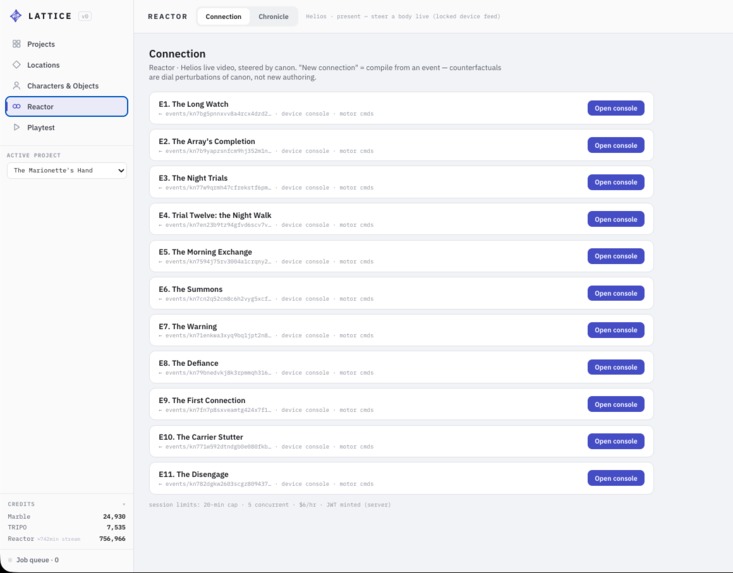Viewport: 733px width, 573px height.
Task: Click the 'E5. The Morning Exchange' title
Action: (205, 252)
